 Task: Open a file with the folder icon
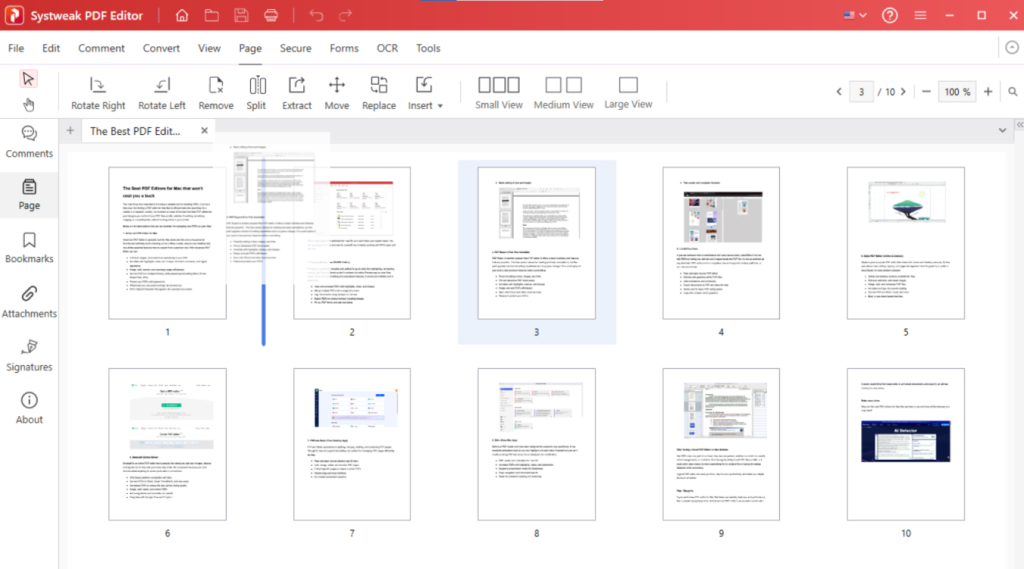212,15
